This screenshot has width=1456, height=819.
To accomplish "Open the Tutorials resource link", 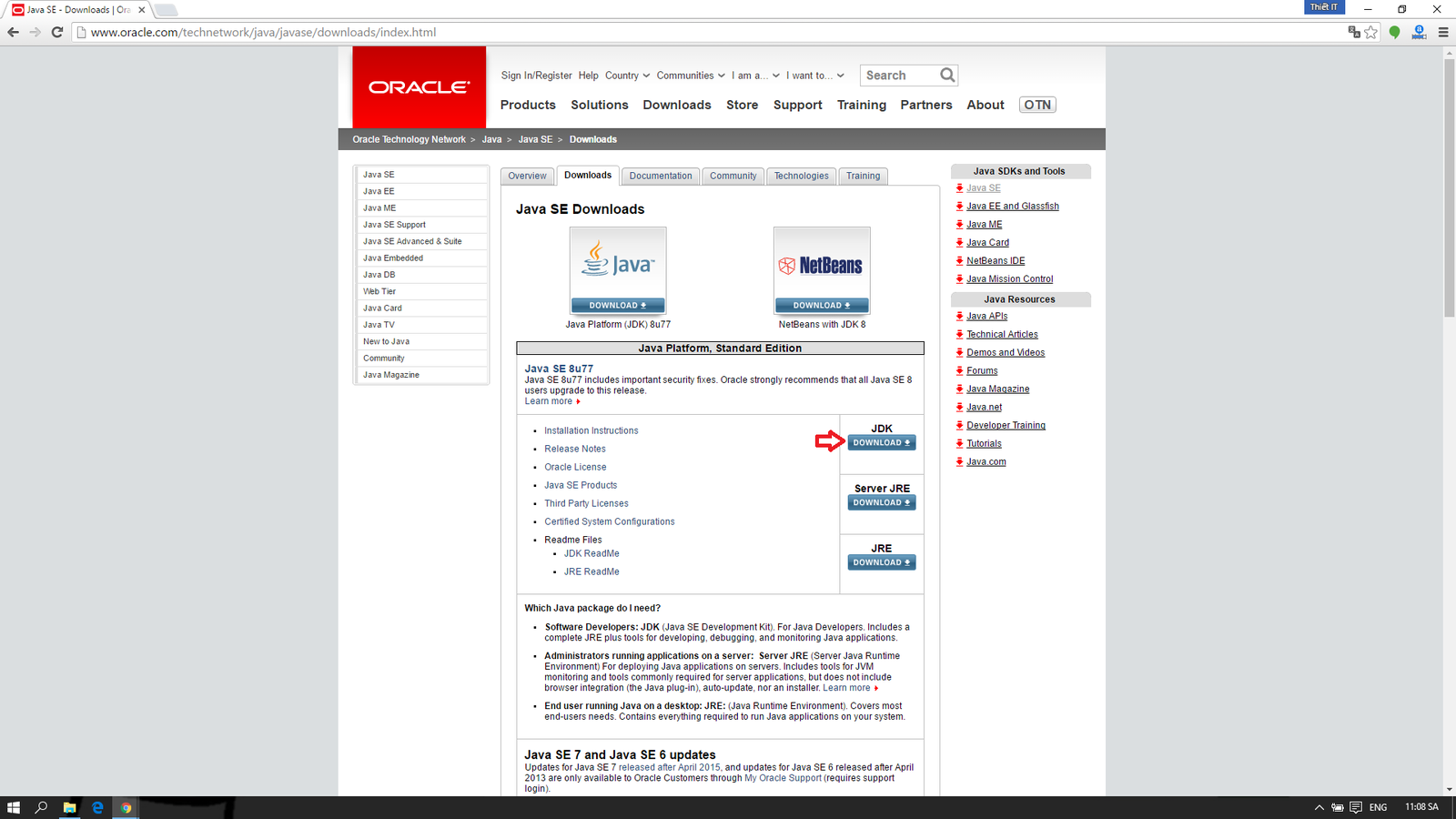I will 984,444.
